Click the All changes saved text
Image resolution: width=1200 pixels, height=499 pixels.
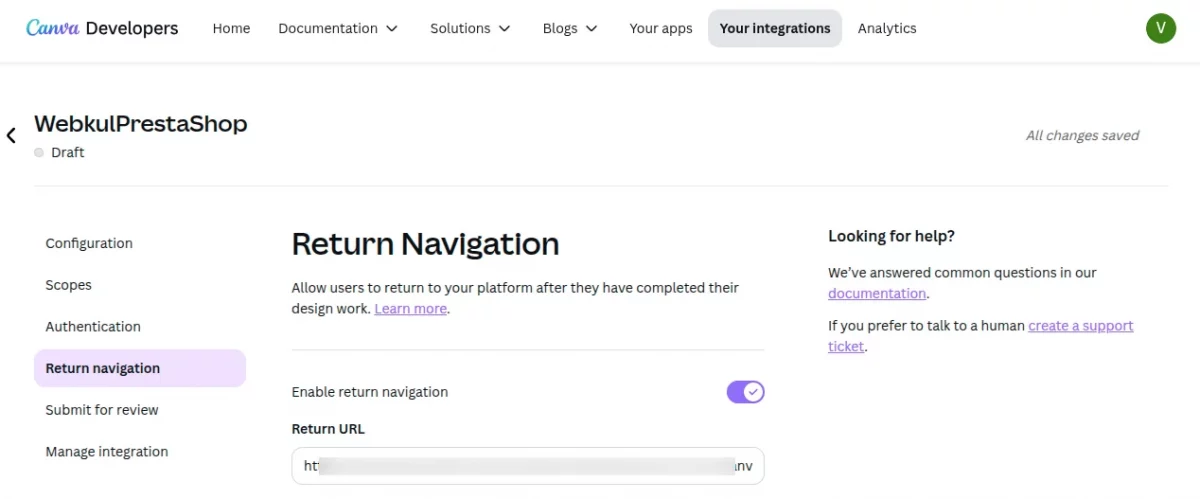(1082, 135)
